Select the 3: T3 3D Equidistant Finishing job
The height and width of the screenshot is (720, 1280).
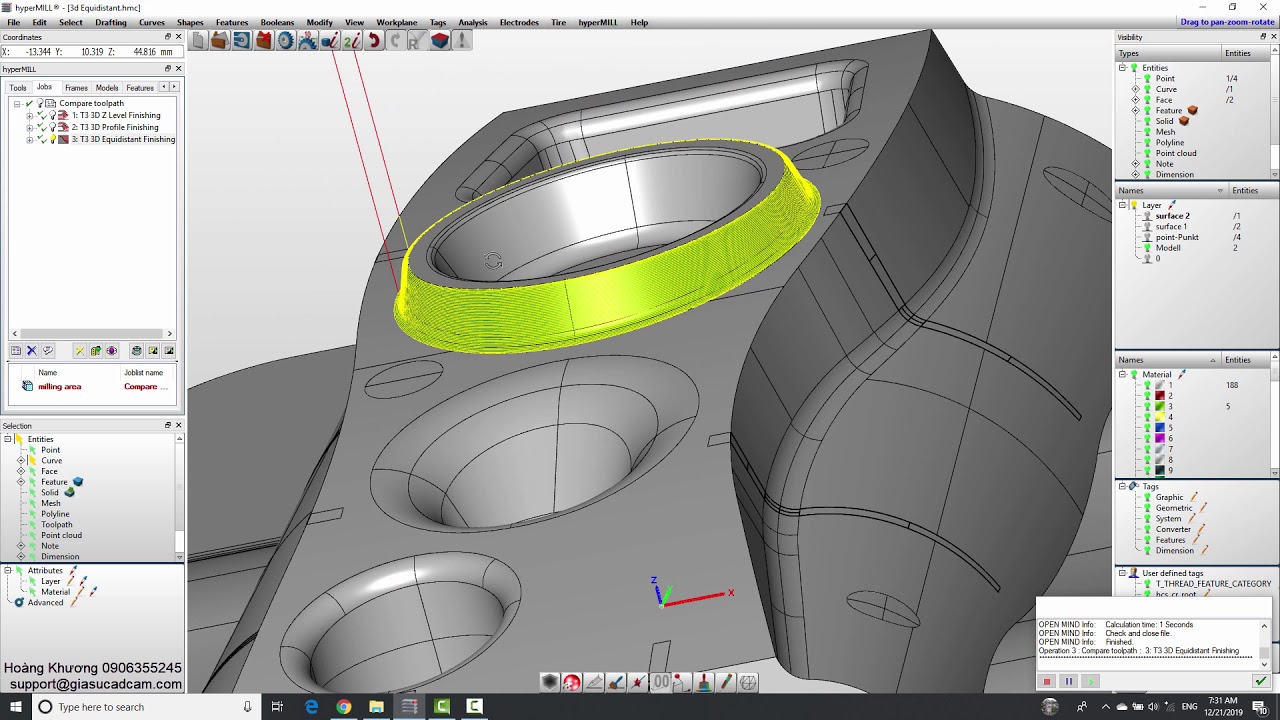[x=123, y=139]
